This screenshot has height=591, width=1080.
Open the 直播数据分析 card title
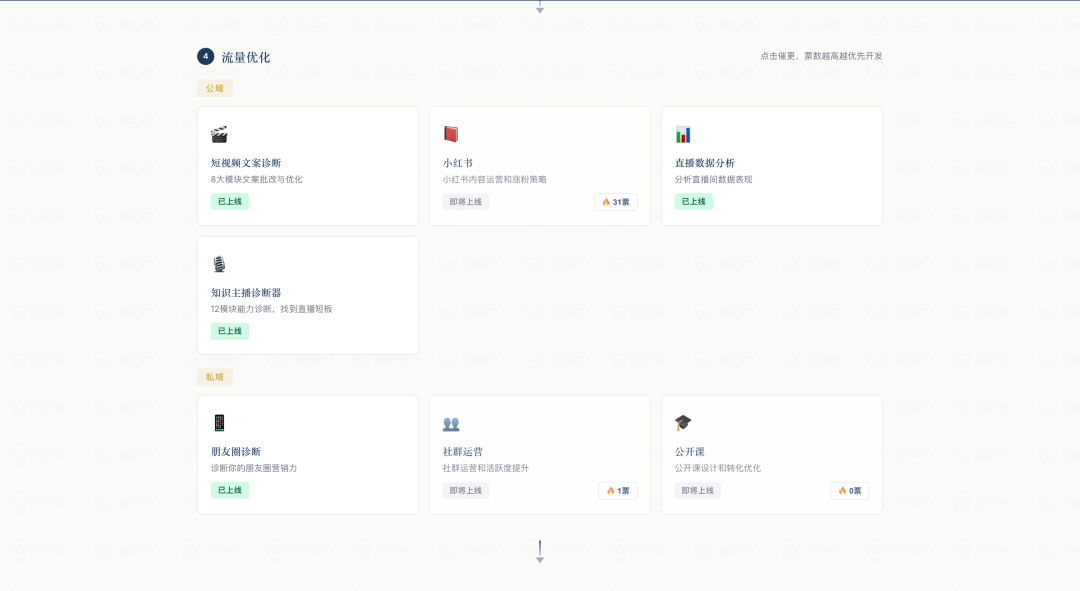tap(705, 163)
